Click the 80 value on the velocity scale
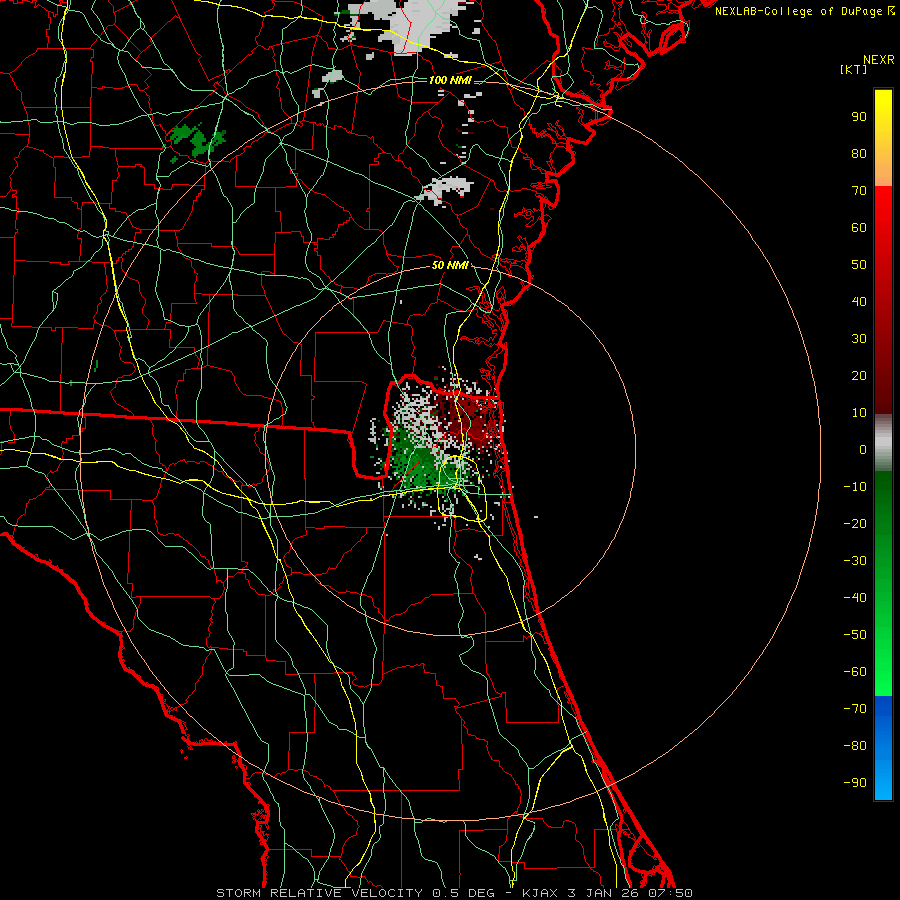 coord(859,154)
